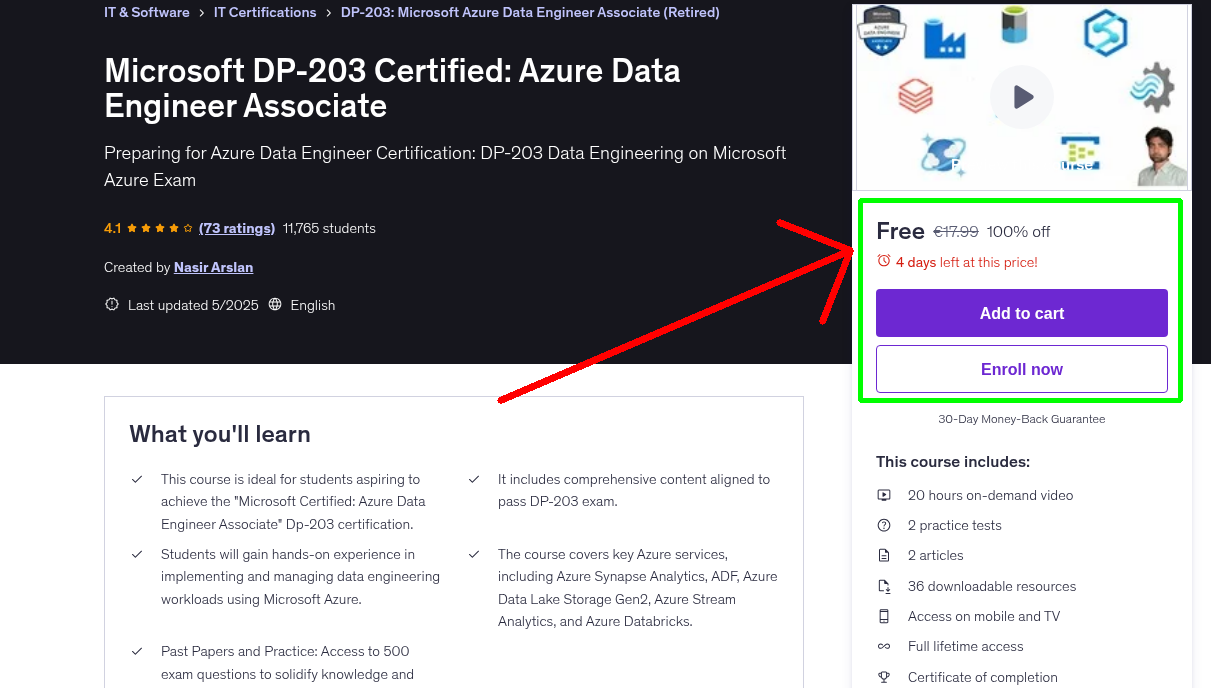Viewport: 1211px width, 688px height.
Task: Play the course preview video
Action: tap(1021, 96)
